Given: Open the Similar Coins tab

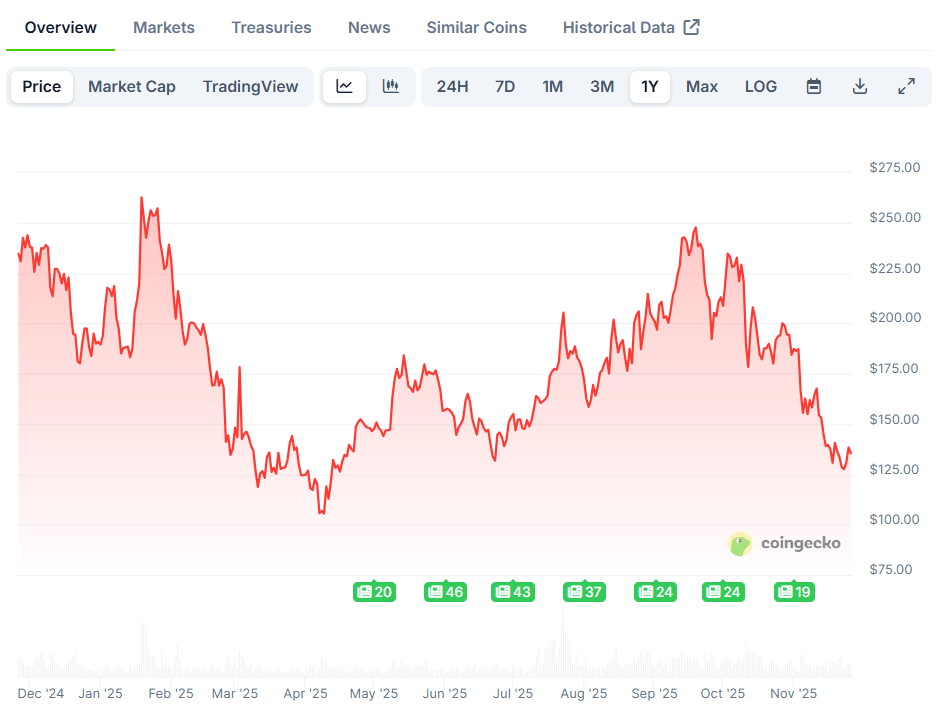Looking at the screenshot, I should pyautogui.click(x=476, y=27).
